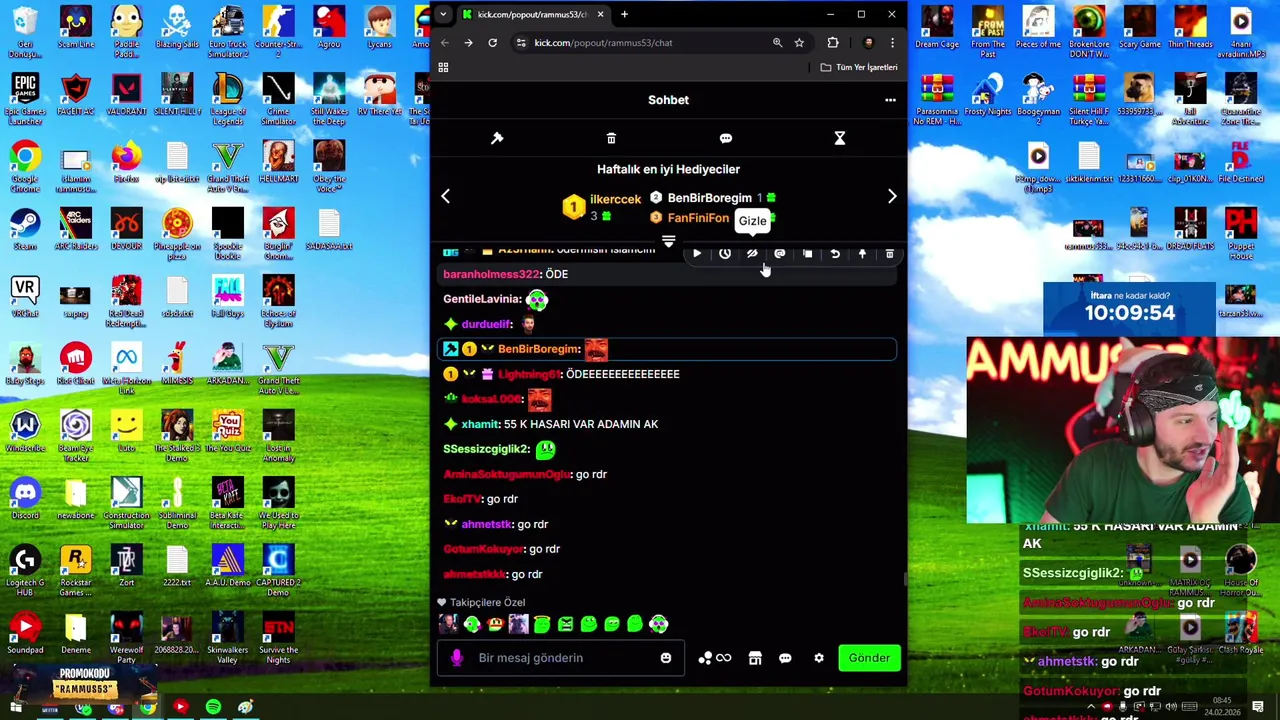The image size is (1280, 720).
Task: Click the delete icon in message action bar
Action: tap(889, 254)
